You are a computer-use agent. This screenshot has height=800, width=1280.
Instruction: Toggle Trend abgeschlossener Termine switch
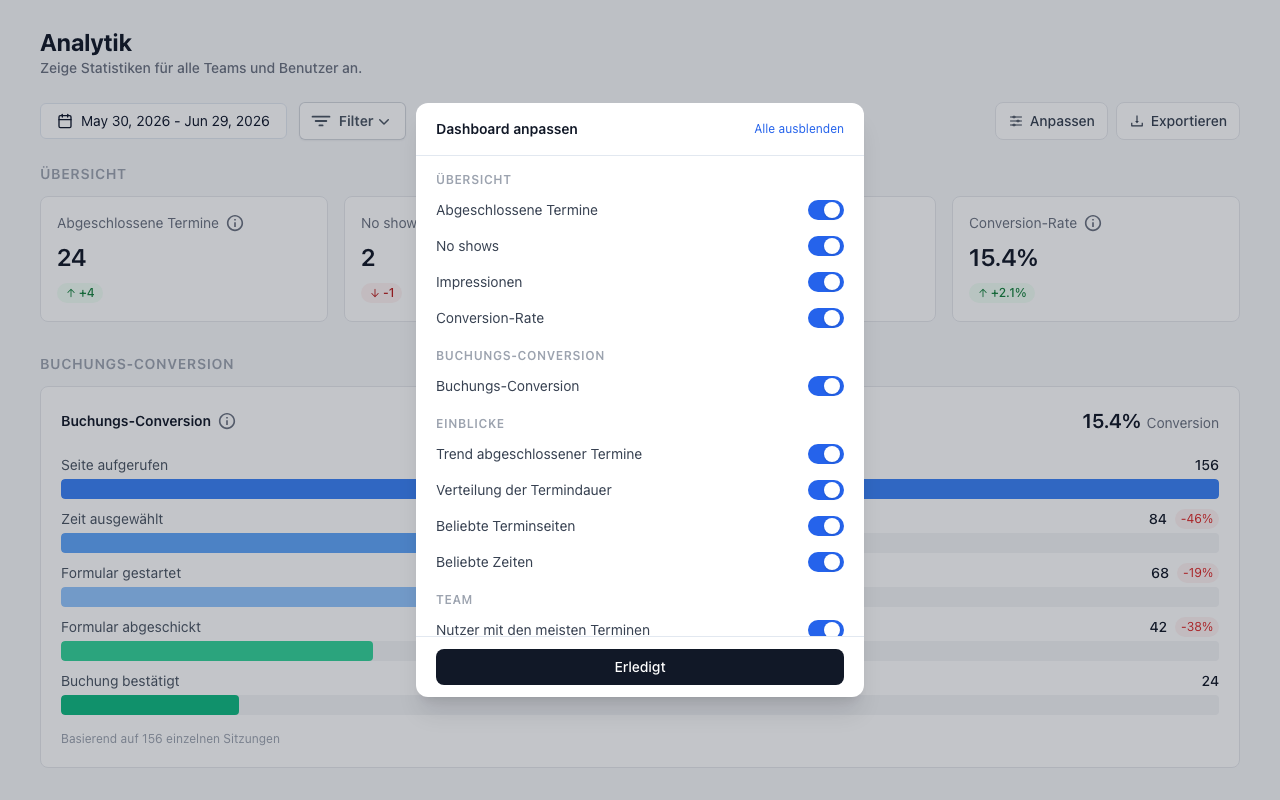click(x=826, y=454)
